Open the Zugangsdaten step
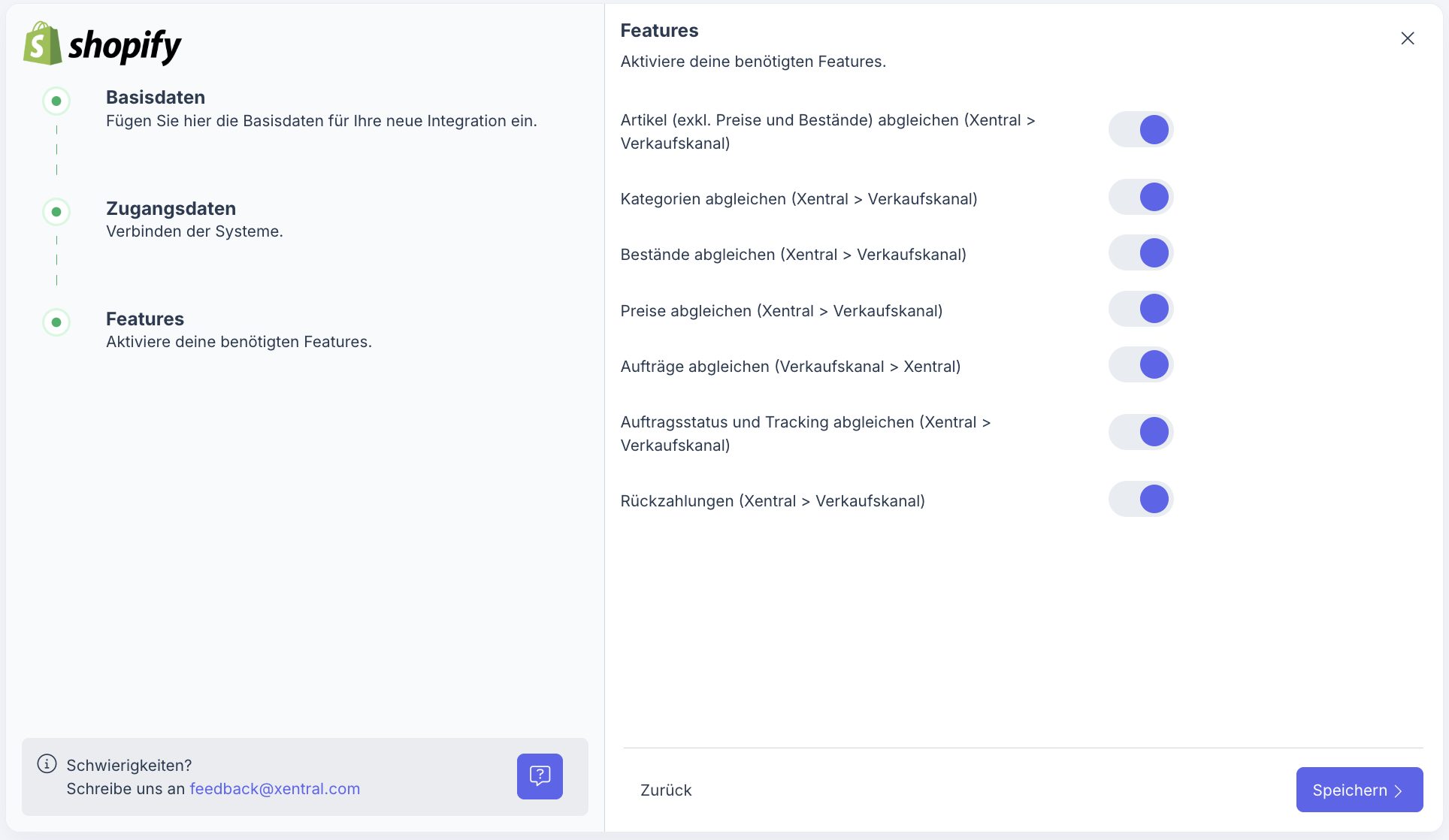Screen dimensions: 1449x840 (171, 209)
